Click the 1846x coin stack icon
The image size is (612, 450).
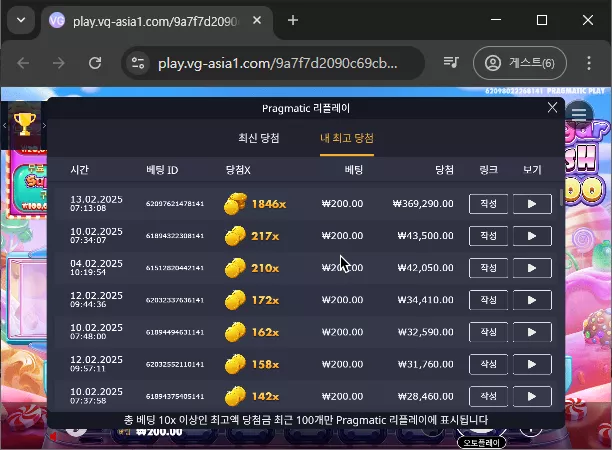click(235, 204)
